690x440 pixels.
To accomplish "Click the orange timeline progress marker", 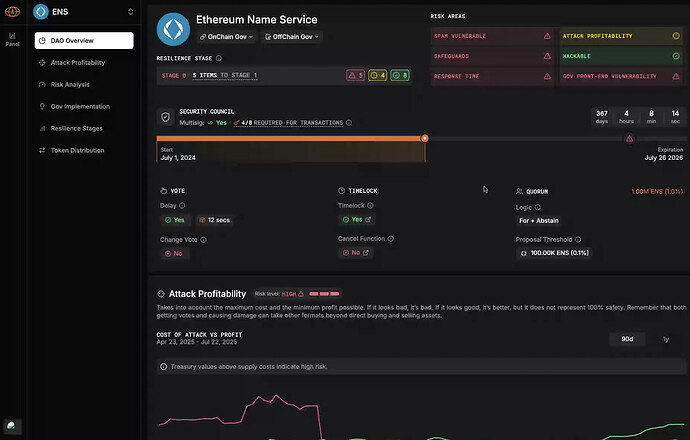I will click(425, 138).
